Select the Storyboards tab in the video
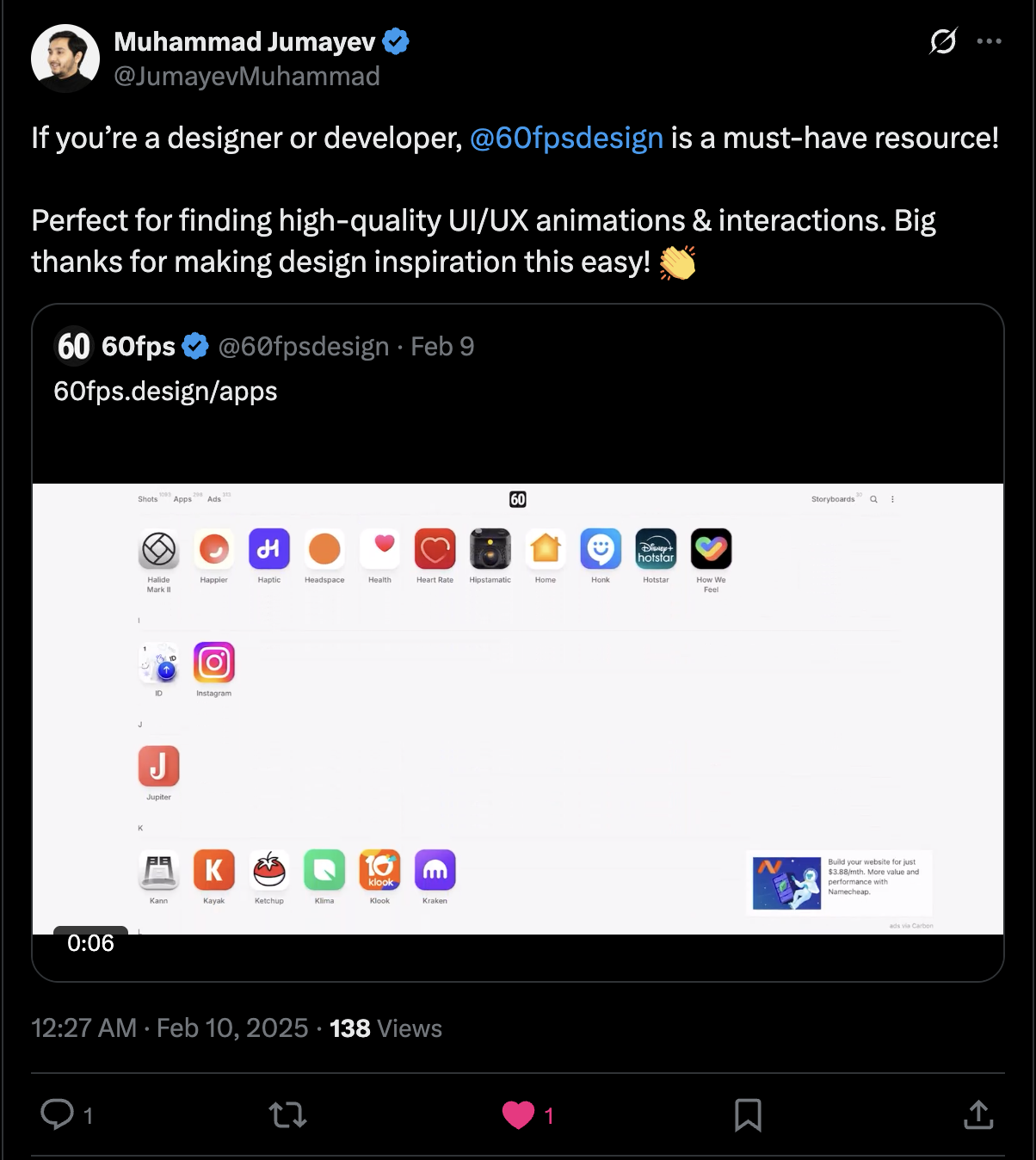 point(832,499)
